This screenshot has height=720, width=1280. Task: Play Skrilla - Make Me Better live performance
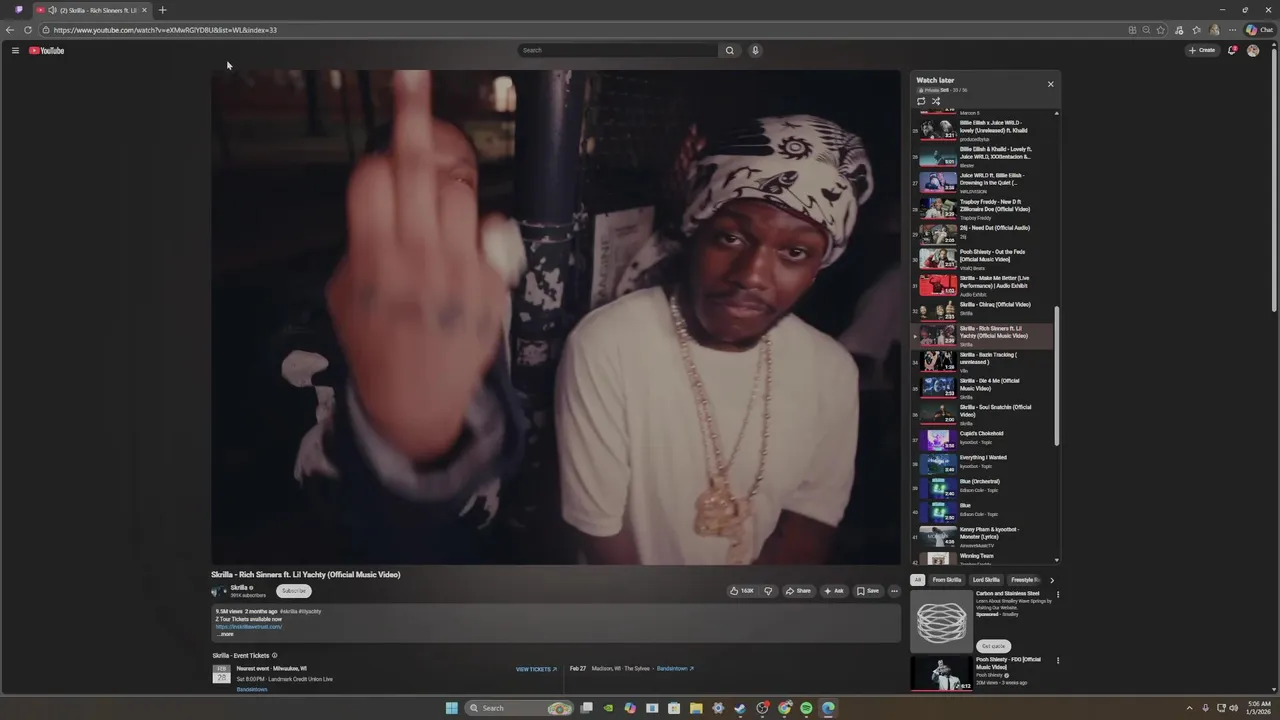click(x=985, y=286)
